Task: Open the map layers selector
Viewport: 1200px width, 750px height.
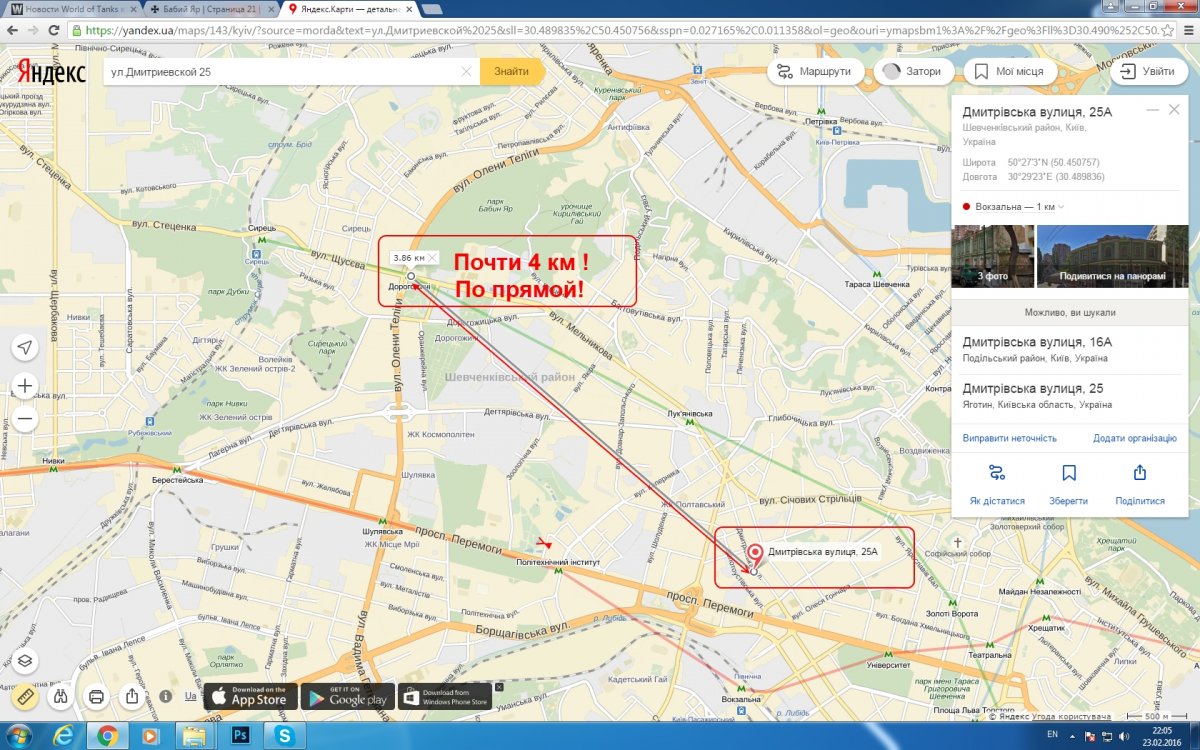Action: 25,660
